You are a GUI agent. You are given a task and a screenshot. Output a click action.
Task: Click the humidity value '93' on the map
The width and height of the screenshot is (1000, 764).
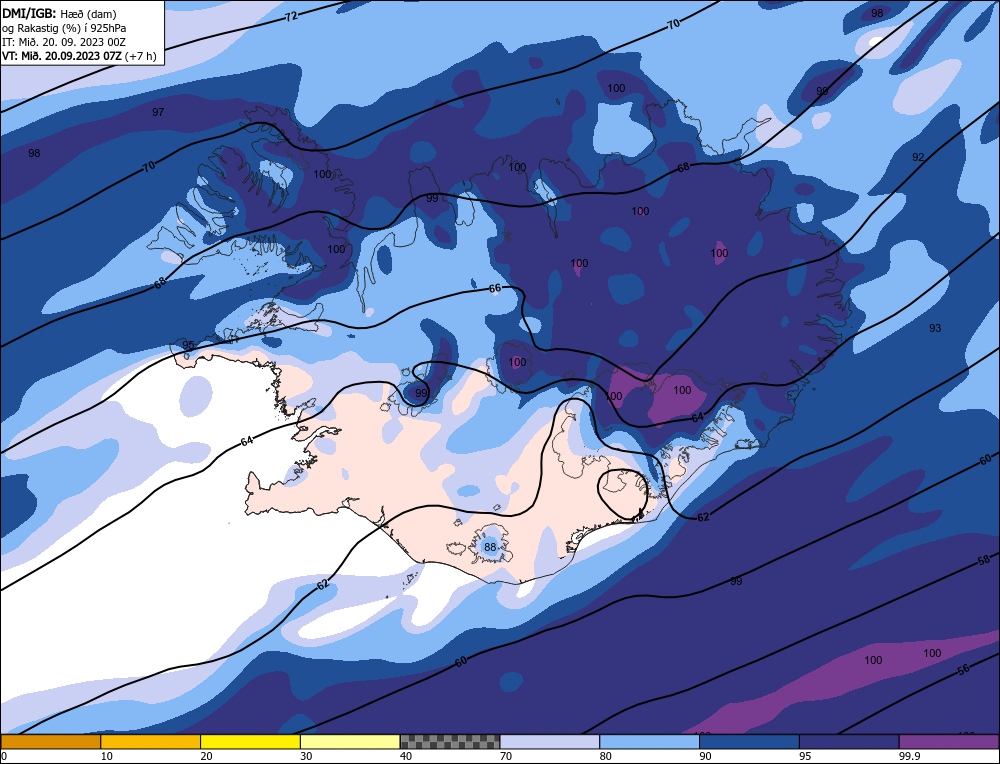click(x=935, y=328)
